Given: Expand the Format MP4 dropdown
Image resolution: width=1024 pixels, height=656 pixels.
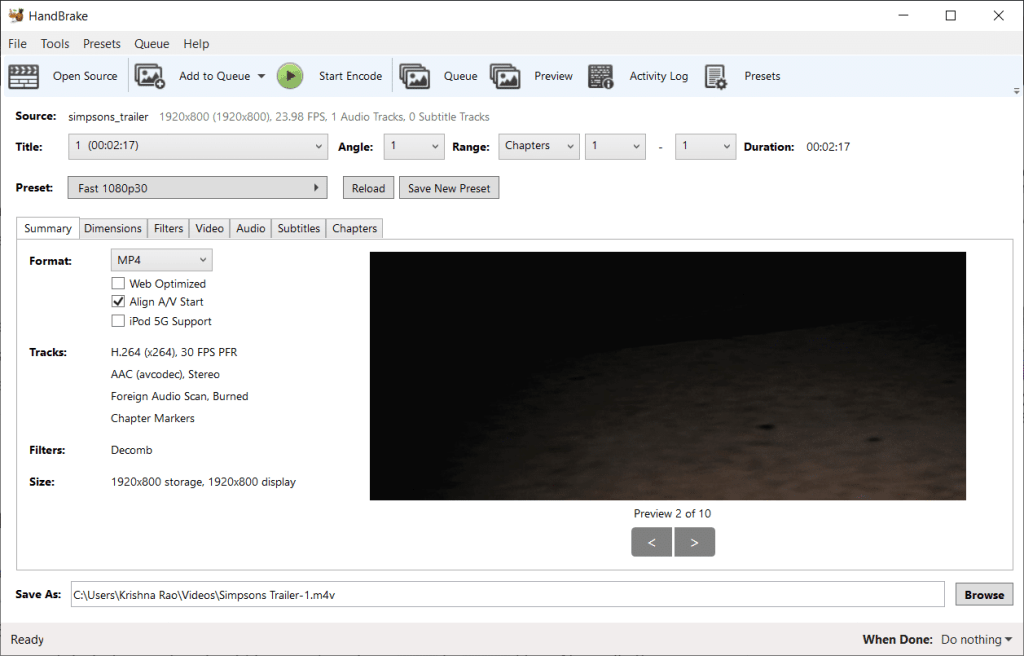Looking at the screenshot, I should click(x=161, y=260).
